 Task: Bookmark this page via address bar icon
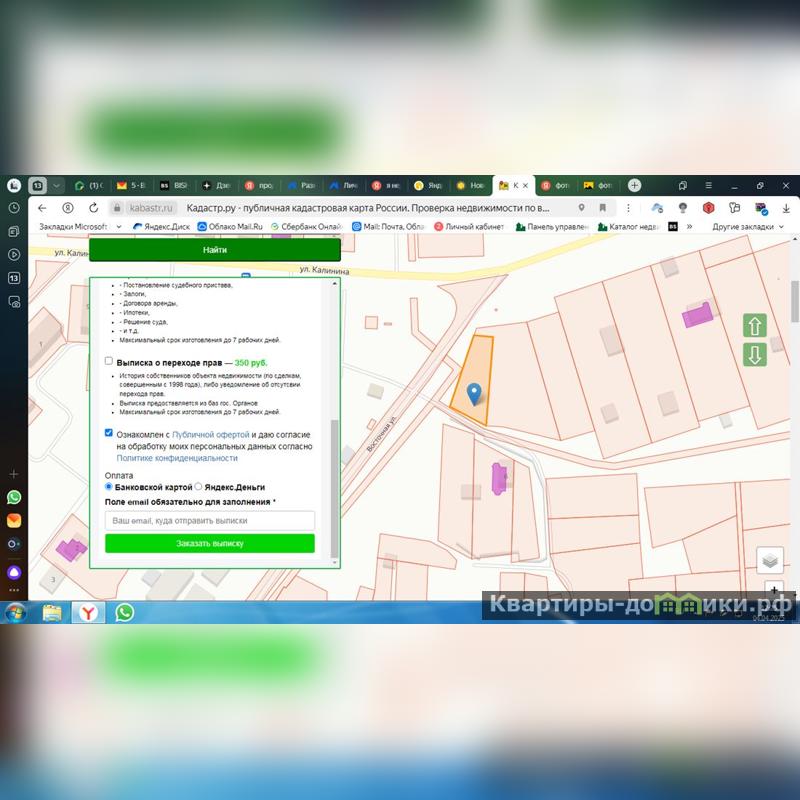tap(602, 208)
